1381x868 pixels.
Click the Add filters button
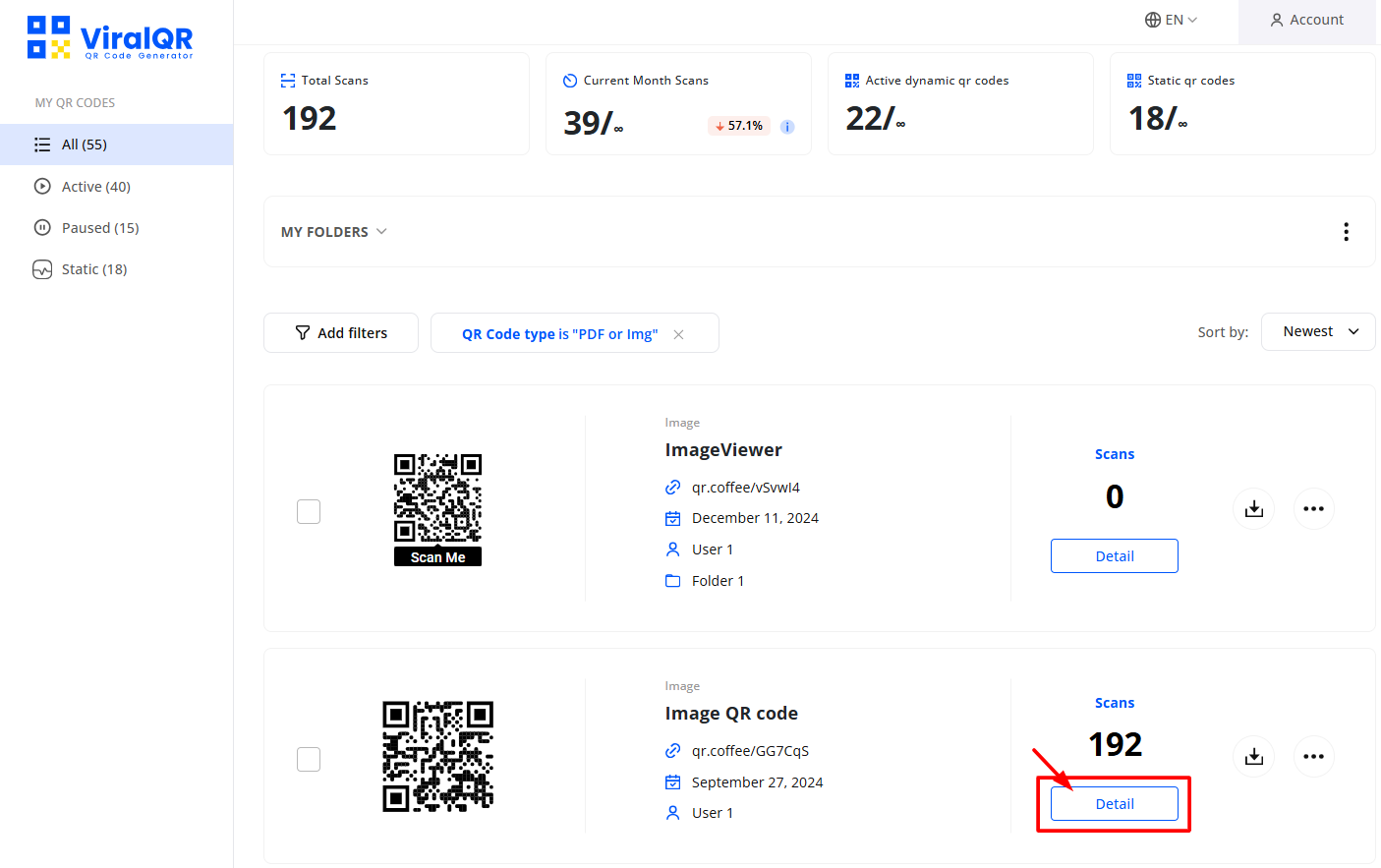point(341,333)
